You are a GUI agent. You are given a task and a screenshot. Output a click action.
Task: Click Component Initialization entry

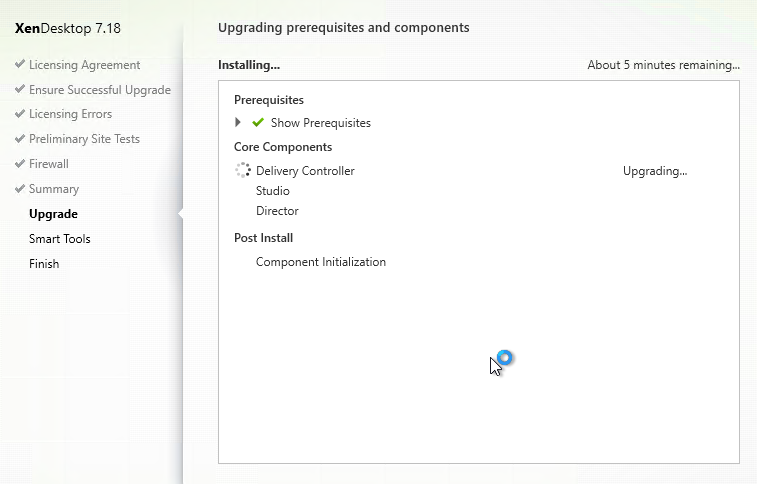[x=321, y=262]
